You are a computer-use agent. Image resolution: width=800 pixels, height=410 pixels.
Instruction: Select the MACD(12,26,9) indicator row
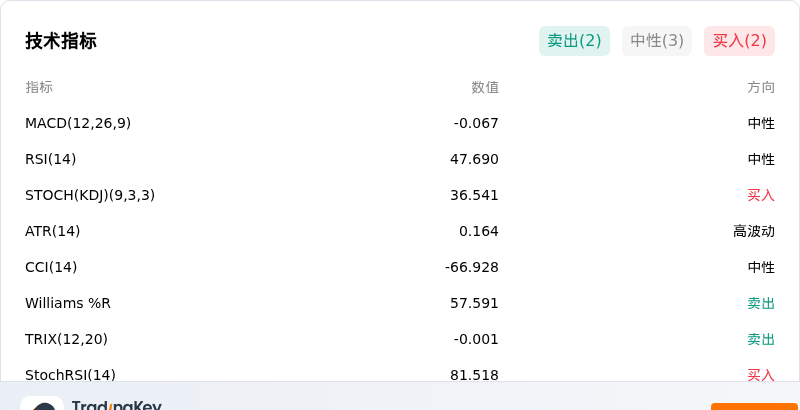(400, 123)
